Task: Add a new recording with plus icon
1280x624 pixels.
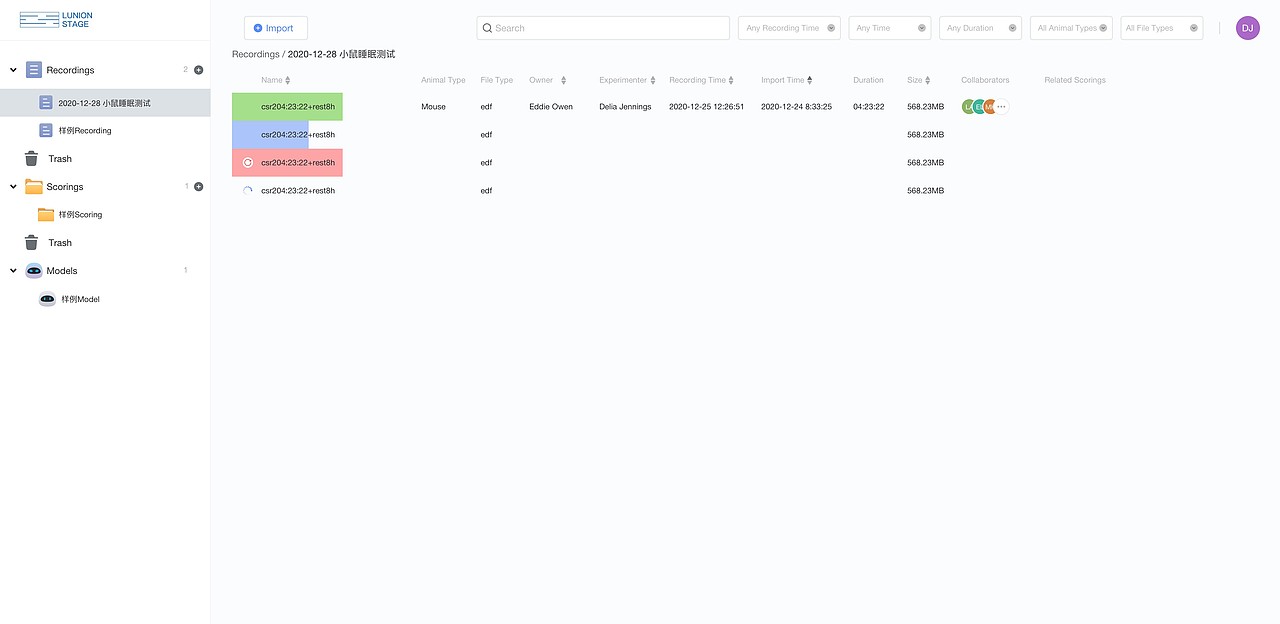Action: [x=198, y=70]
